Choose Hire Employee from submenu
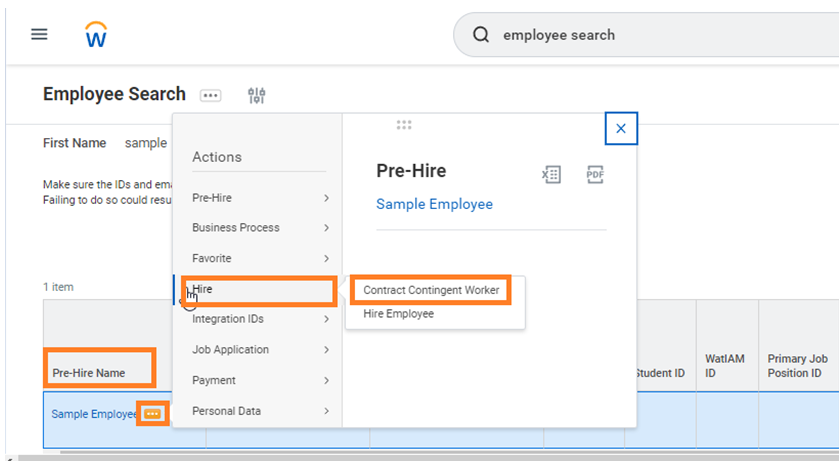This screenshot has height=464, width=839. pyautogui.click(x=398, y=314)
